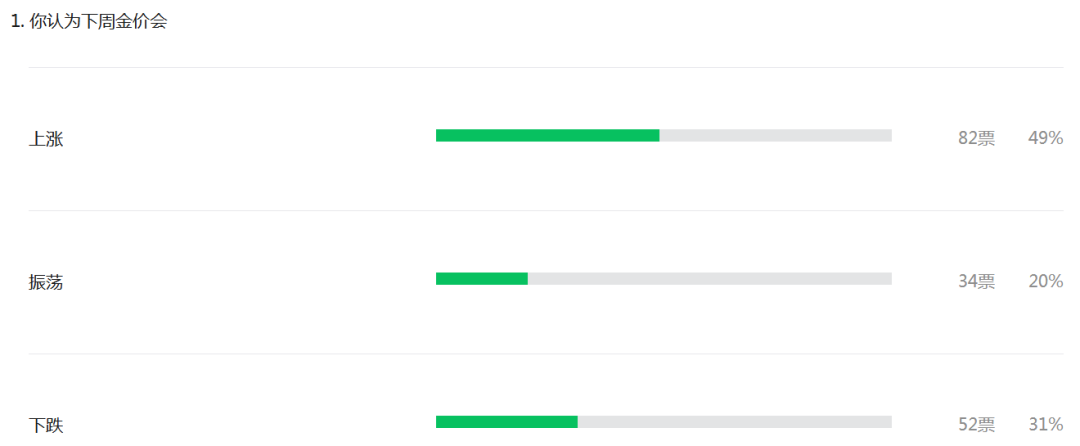
Task: Click the 34票 vote count
Action: pyautogui.click(x=976, y=281)
